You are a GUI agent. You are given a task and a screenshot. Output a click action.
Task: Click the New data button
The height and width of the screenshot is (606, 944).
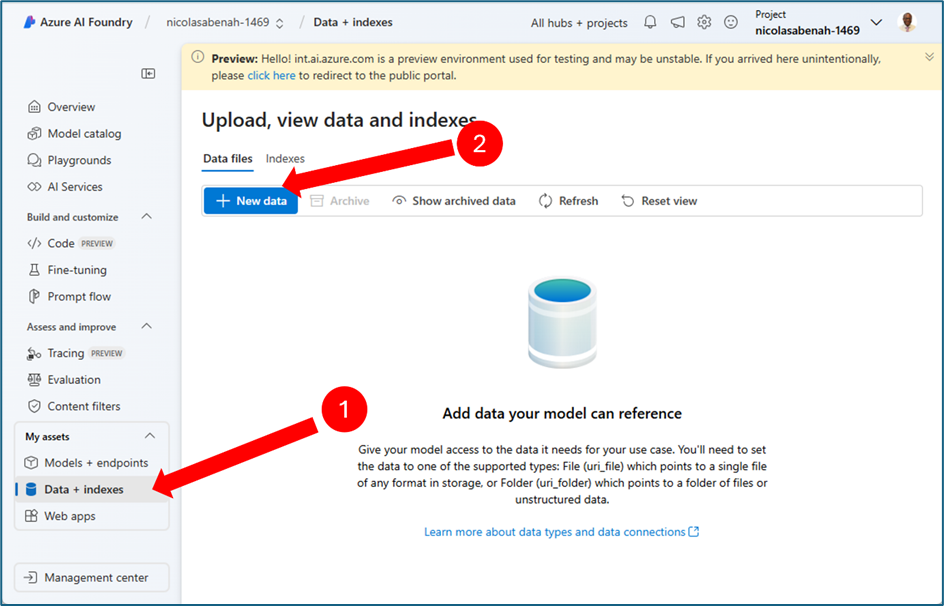250,201
